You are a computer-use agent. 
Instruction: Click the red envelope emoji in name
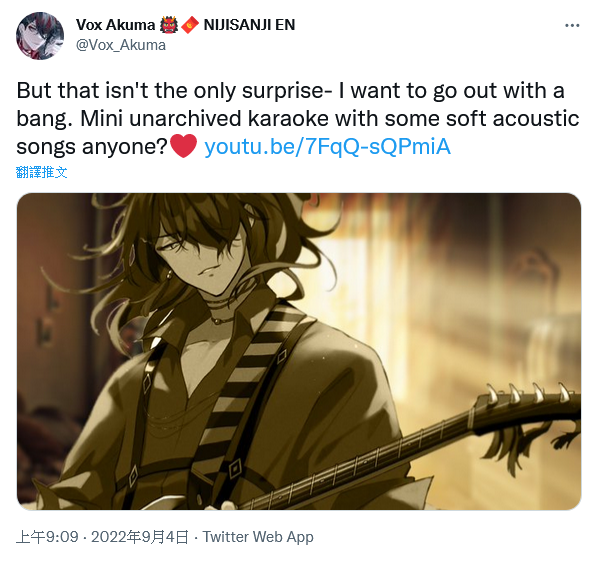[190, 25]
